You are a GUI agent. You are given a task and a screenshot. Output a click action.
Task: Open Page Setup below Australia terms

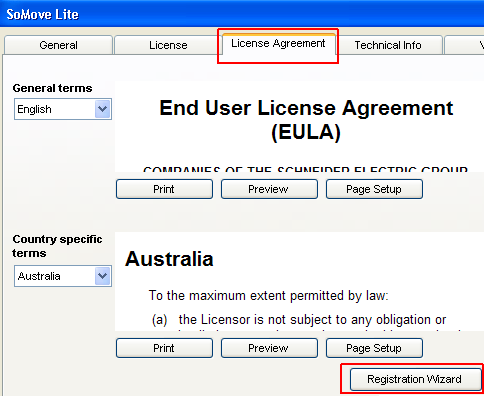pos(374,348)
